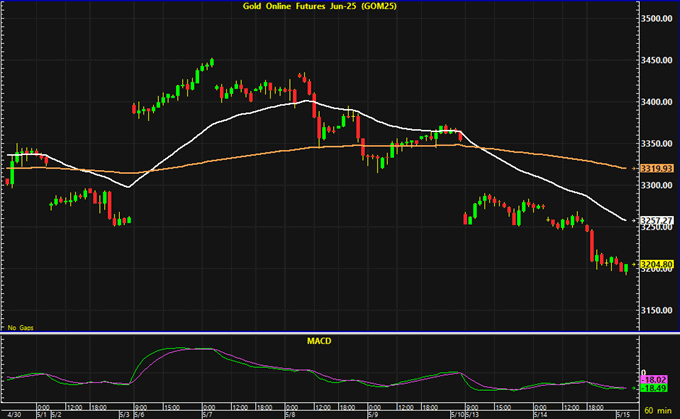Screen dimensions: 680x419
Task: Click the 5/14 date marker
Action: coord(539,412)
